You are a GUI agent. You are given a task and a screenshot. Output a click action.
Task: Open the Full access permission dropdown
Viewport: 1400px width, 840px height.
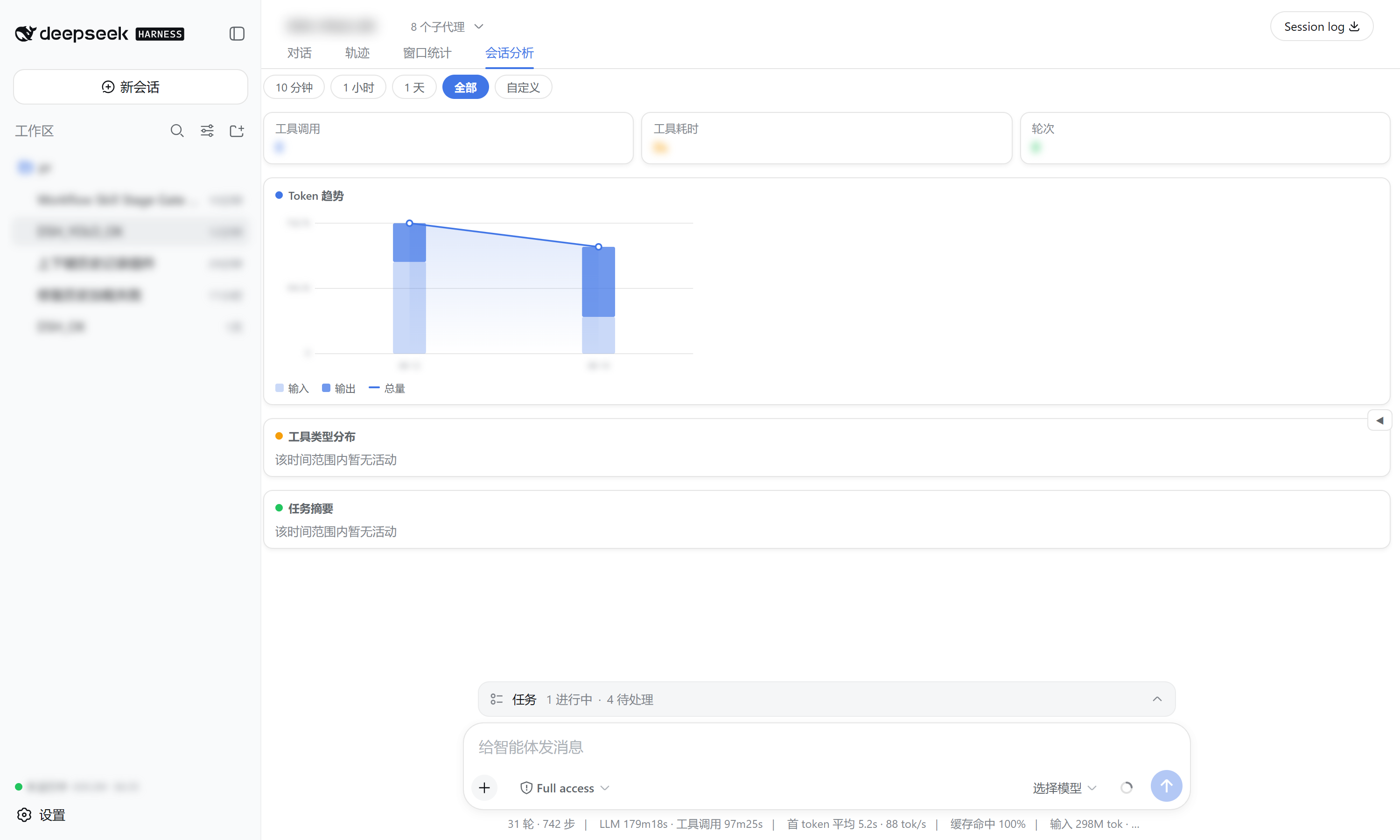(x=565, y=787)
